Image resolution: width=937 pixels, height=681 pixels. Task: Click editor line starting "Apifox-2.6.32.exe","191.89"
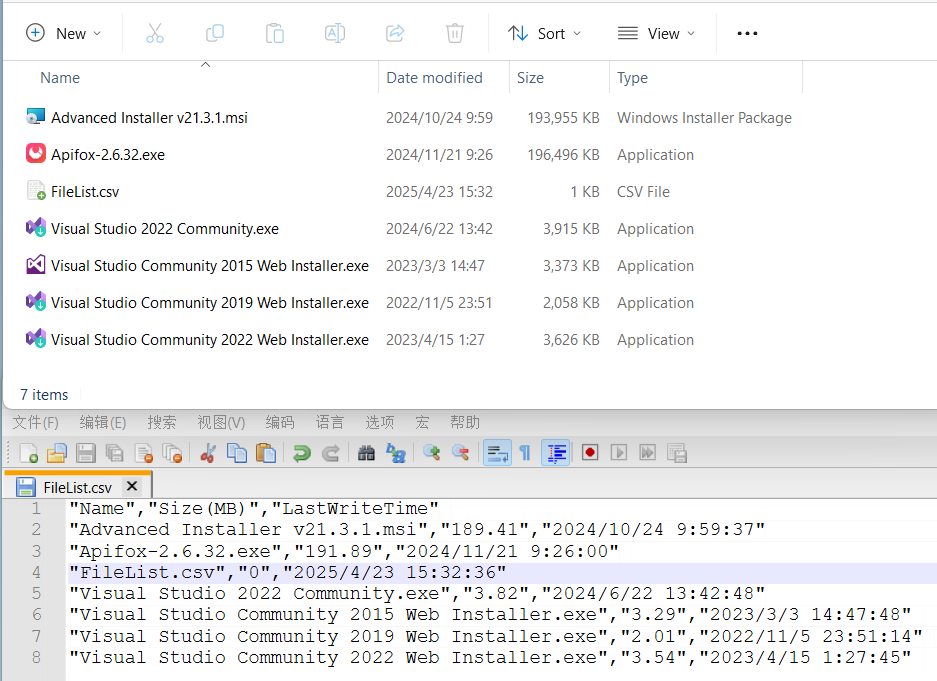coord(344,551)
